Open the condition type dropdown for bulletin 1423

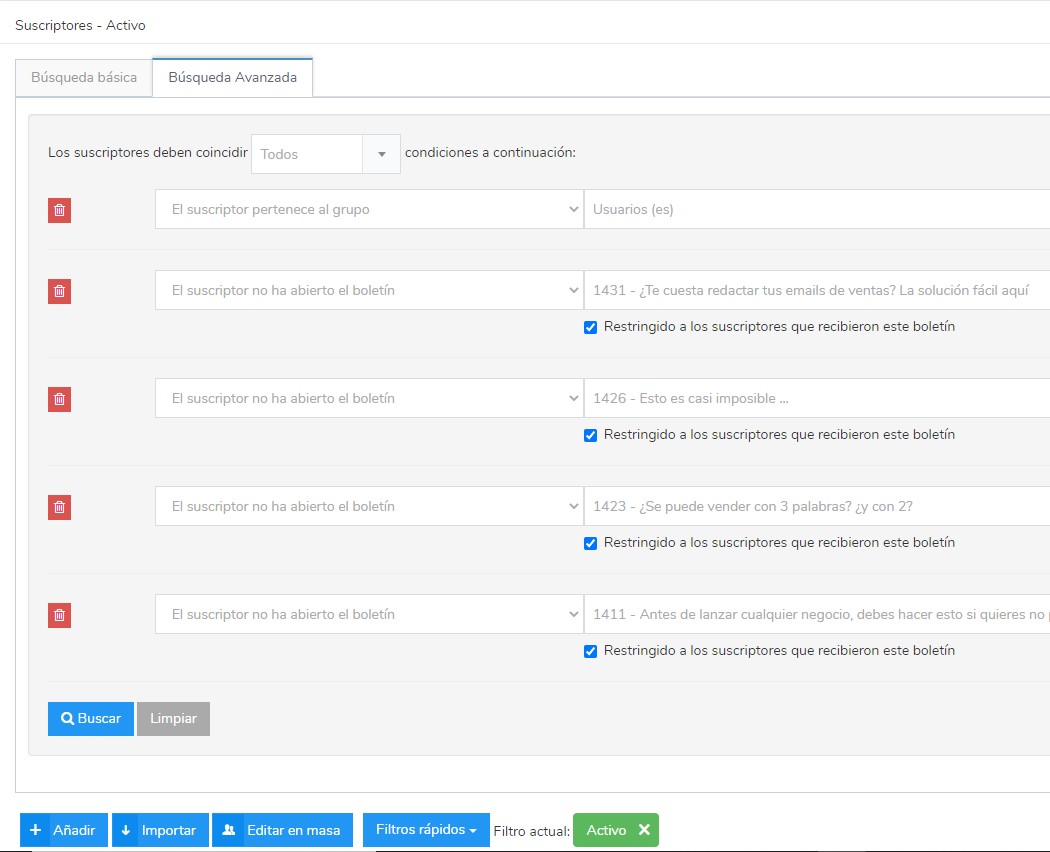[x=369, y=506]
